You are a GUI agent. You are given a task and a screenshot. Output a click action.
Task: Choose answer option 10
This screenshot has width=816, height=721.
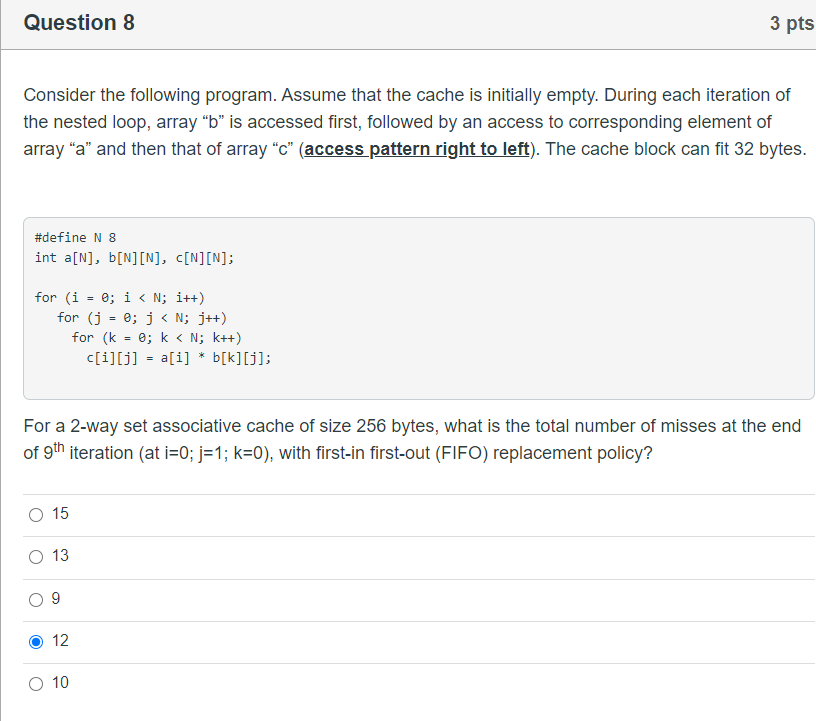36,683
